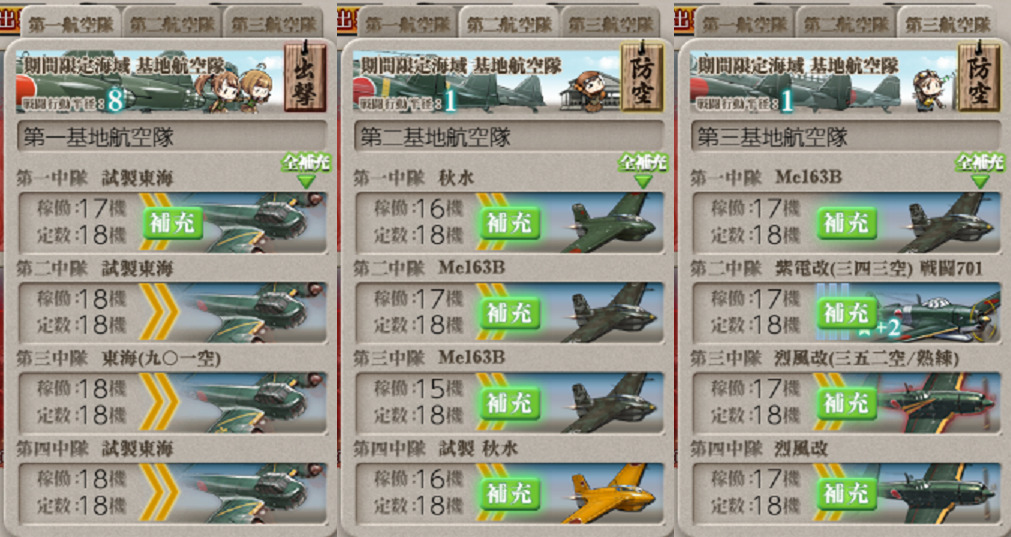Click the 第一基地航空隊 name field
The width and height of the screenshot is (1011, 537).
coord(172,137)
